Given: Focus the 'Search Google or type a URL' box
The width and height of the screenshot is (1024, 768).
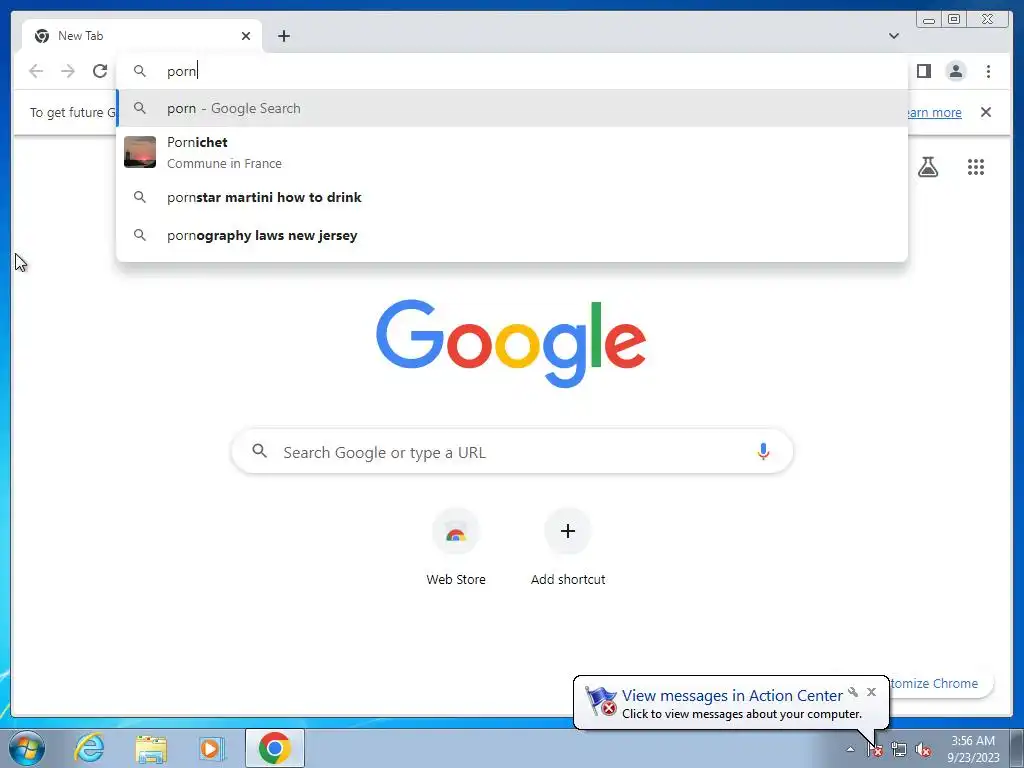Looking at the screenshot, I should 512,452.
